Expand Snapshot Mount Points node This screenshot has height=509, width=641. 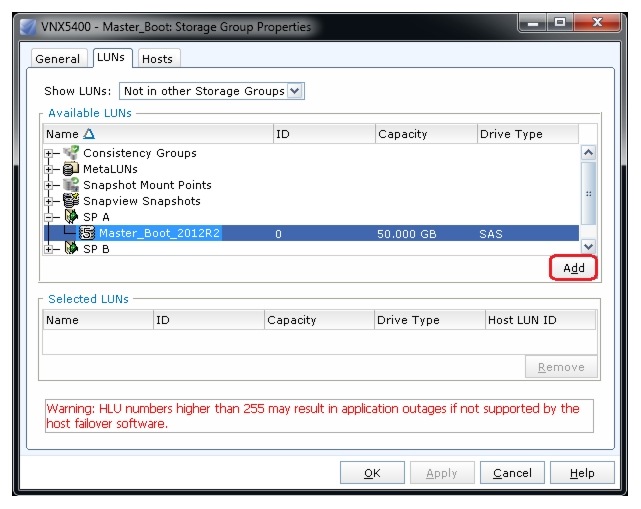tap(49, 185)
